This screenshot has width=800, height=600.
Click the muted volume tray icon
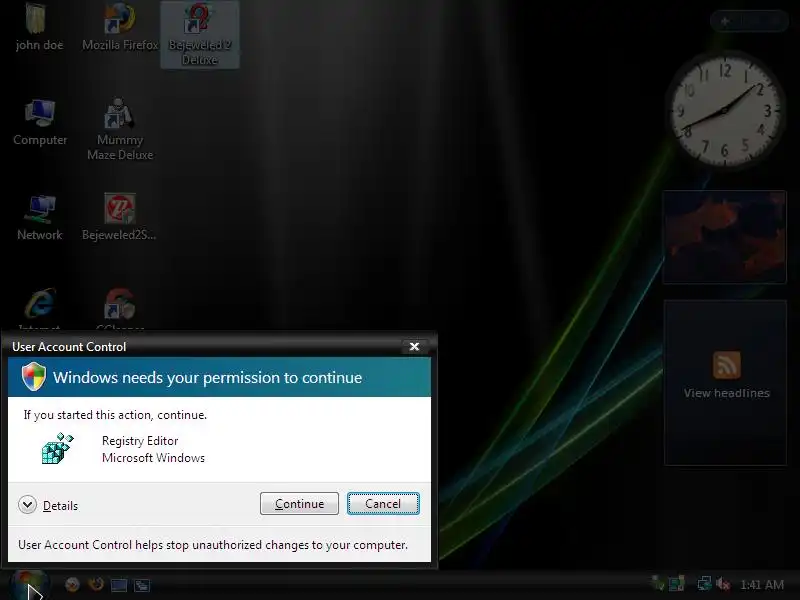[x=723, y=584]
